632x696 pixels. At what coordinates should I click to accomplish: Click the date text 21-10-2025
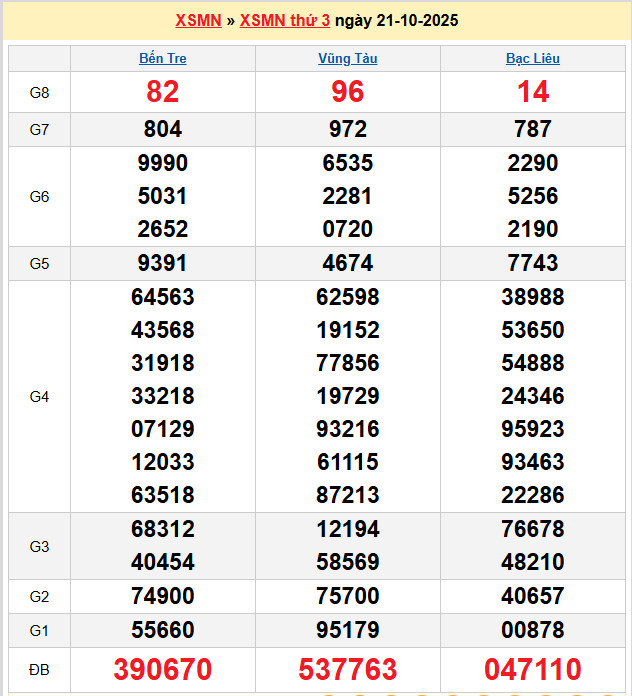[412, 20]
